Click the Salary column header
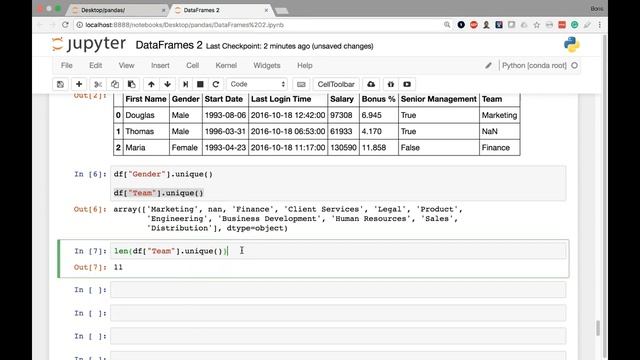 tap(342, 99)
